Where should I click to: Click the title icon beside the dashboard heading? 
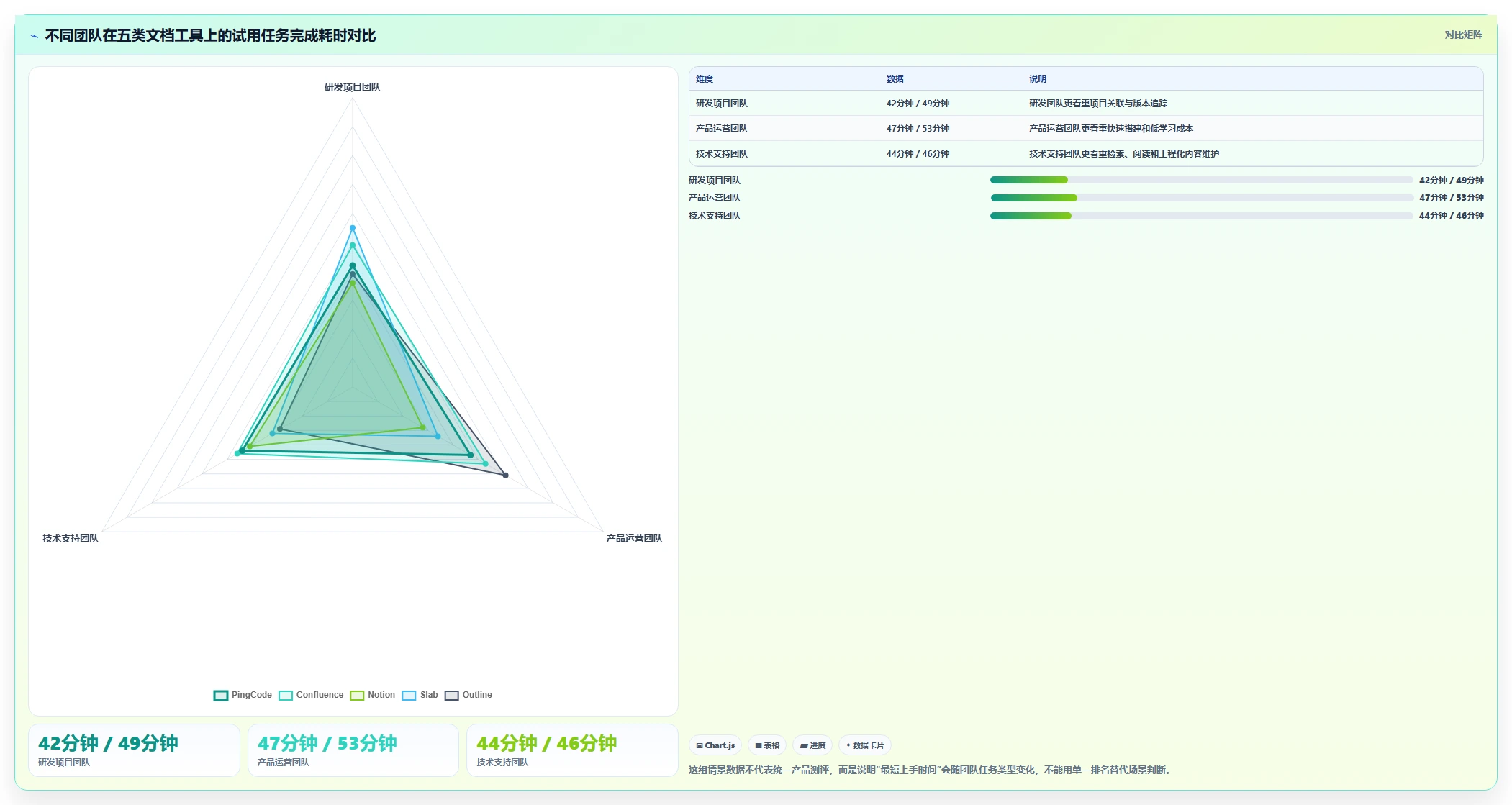point(34,36)
